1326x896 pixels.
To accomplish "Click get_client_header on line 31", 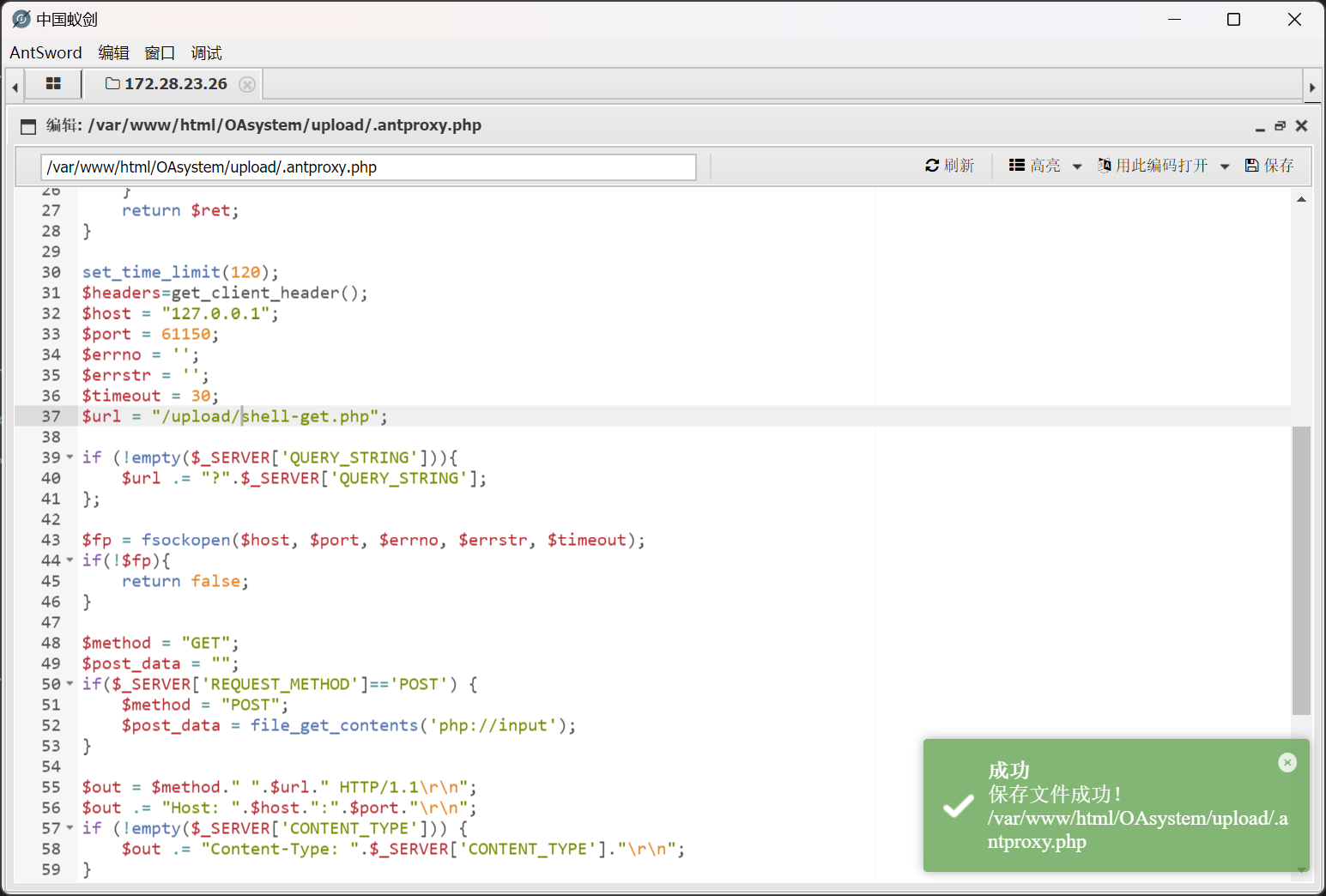I will coord(256,293).
